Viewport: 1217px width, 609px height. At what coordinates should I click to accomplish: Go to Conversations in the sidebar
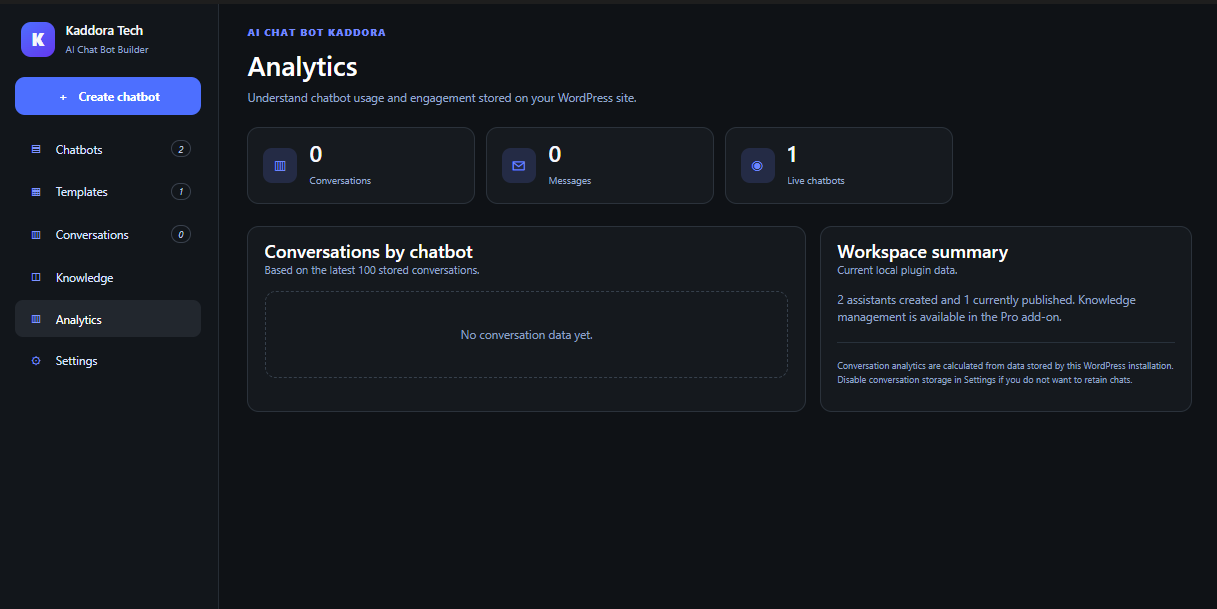[108, 235]
